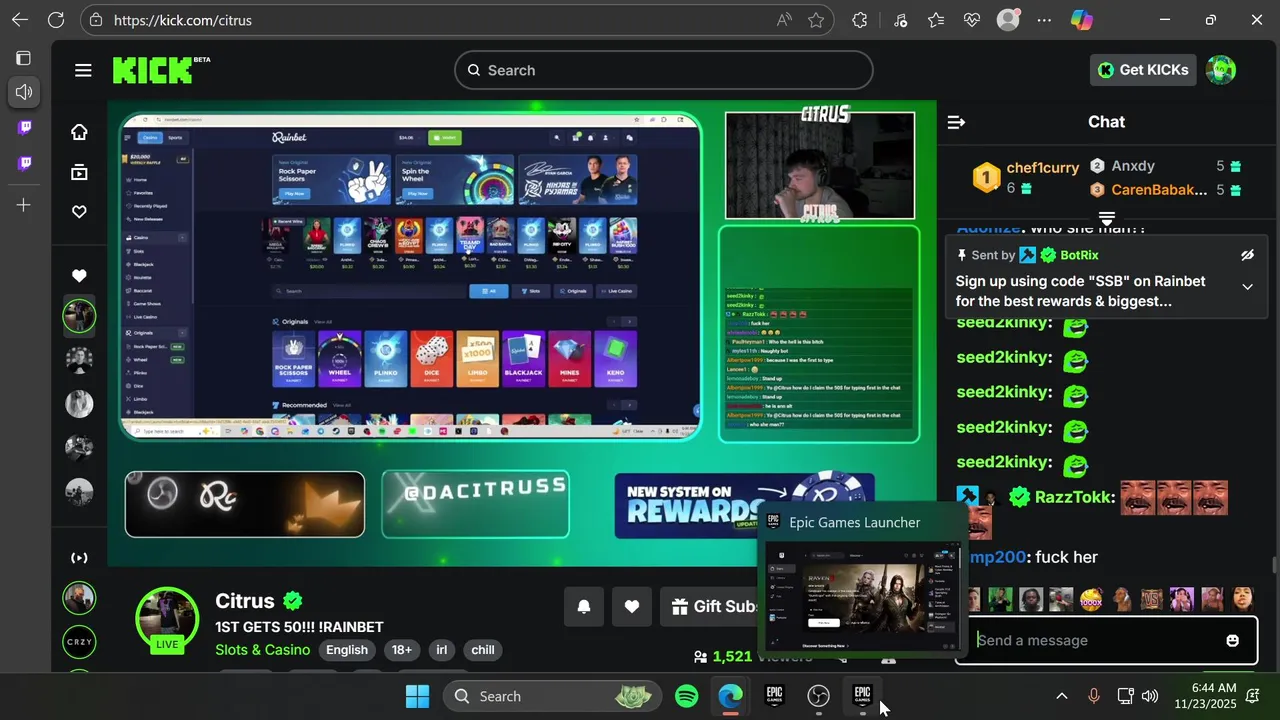1280x720 pixels.
Task: Click the recommended live channels icon in sidebar
Action: (x=79, y=558)
